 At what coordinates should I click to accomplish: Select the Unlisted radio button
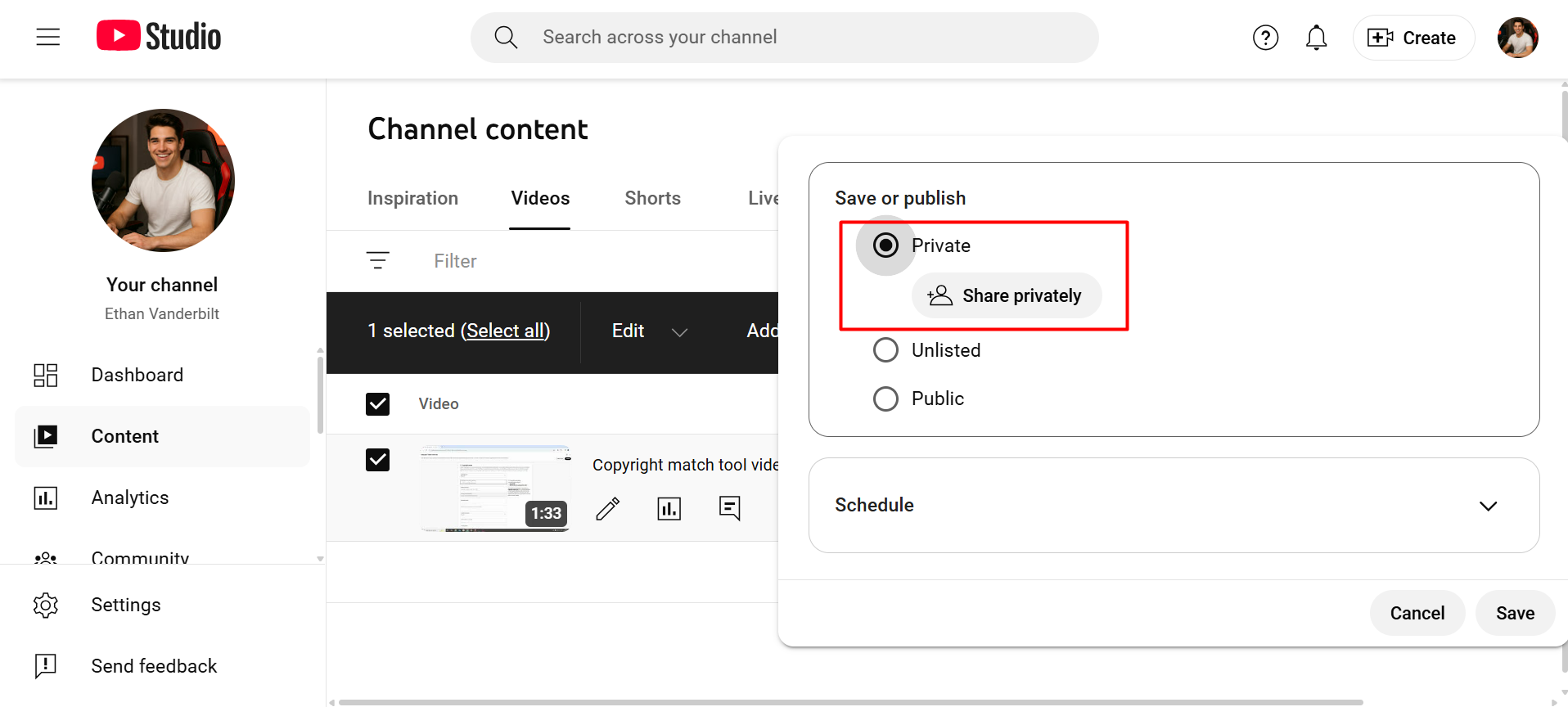(x=885, y=350)
